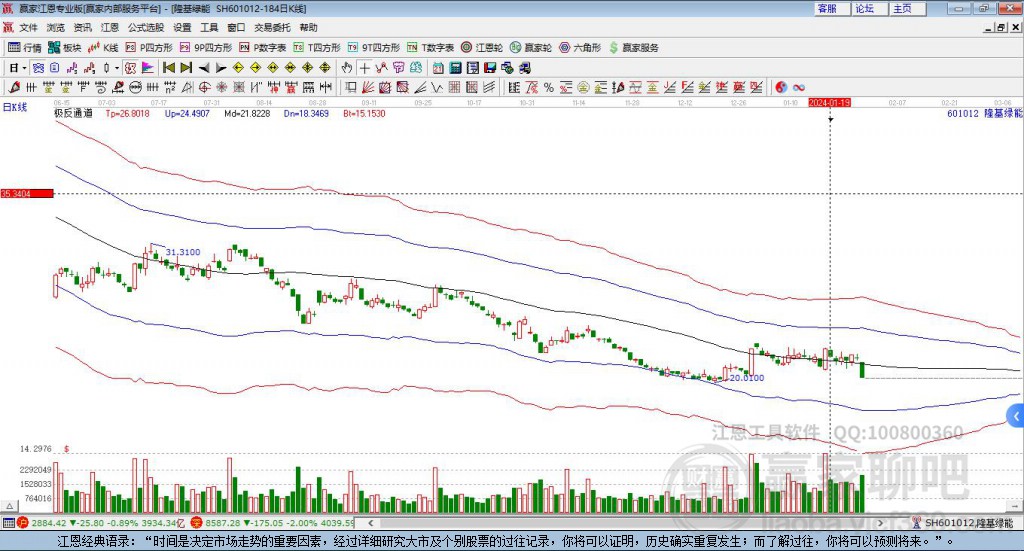Switch to the K线 candlestick chart

(103, 48)
